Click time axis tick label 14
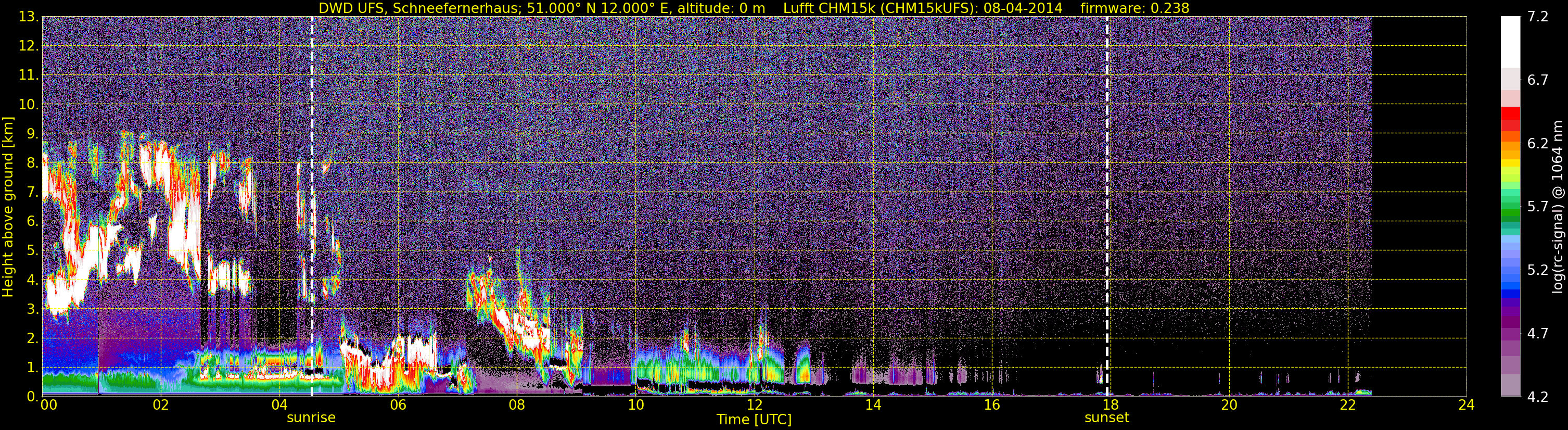The width and height of the screenshot is (1568, 430). tap(873, 405)
